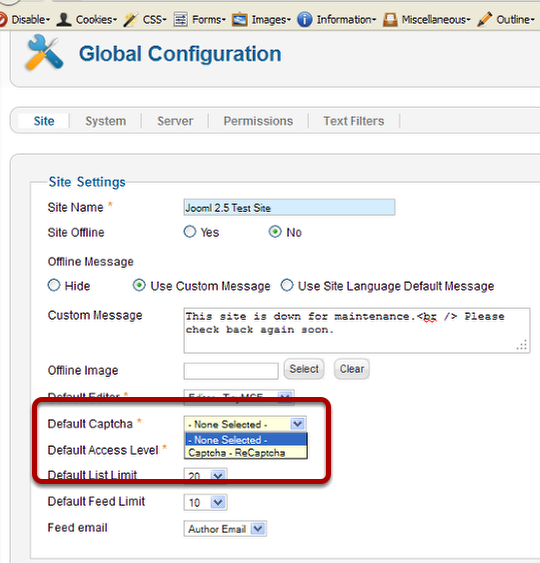Open the Default Feed Limit dropdown

click(x=205, y=502)
